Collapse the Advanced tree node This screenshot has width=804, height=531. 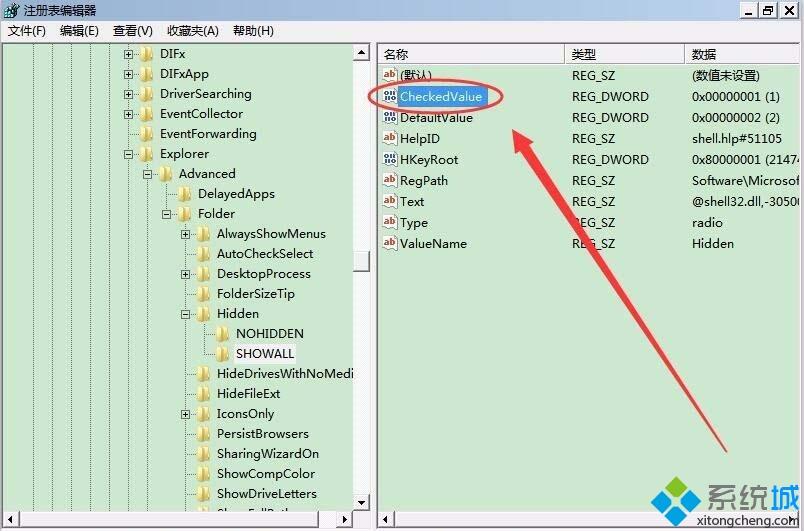(x=147, y=174)
